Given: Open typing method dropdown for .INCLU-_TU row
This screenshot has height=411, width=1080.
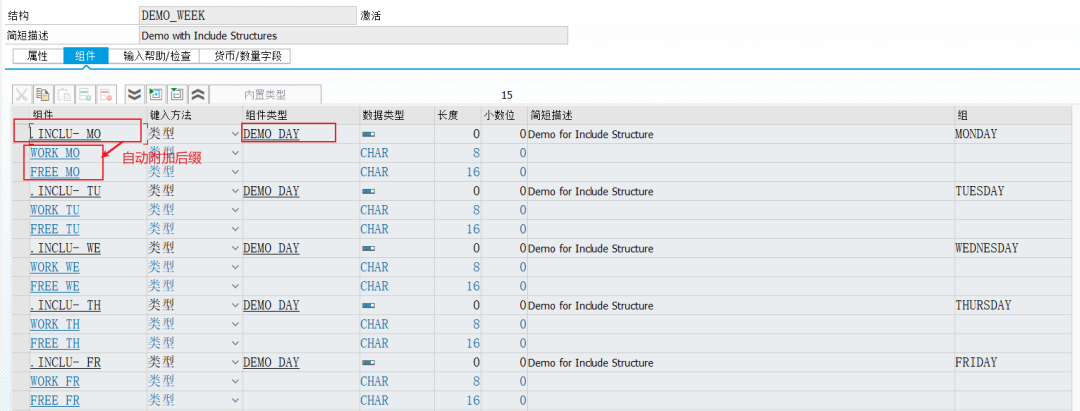Looking at the screenshot, I should [x=236, y=191].
